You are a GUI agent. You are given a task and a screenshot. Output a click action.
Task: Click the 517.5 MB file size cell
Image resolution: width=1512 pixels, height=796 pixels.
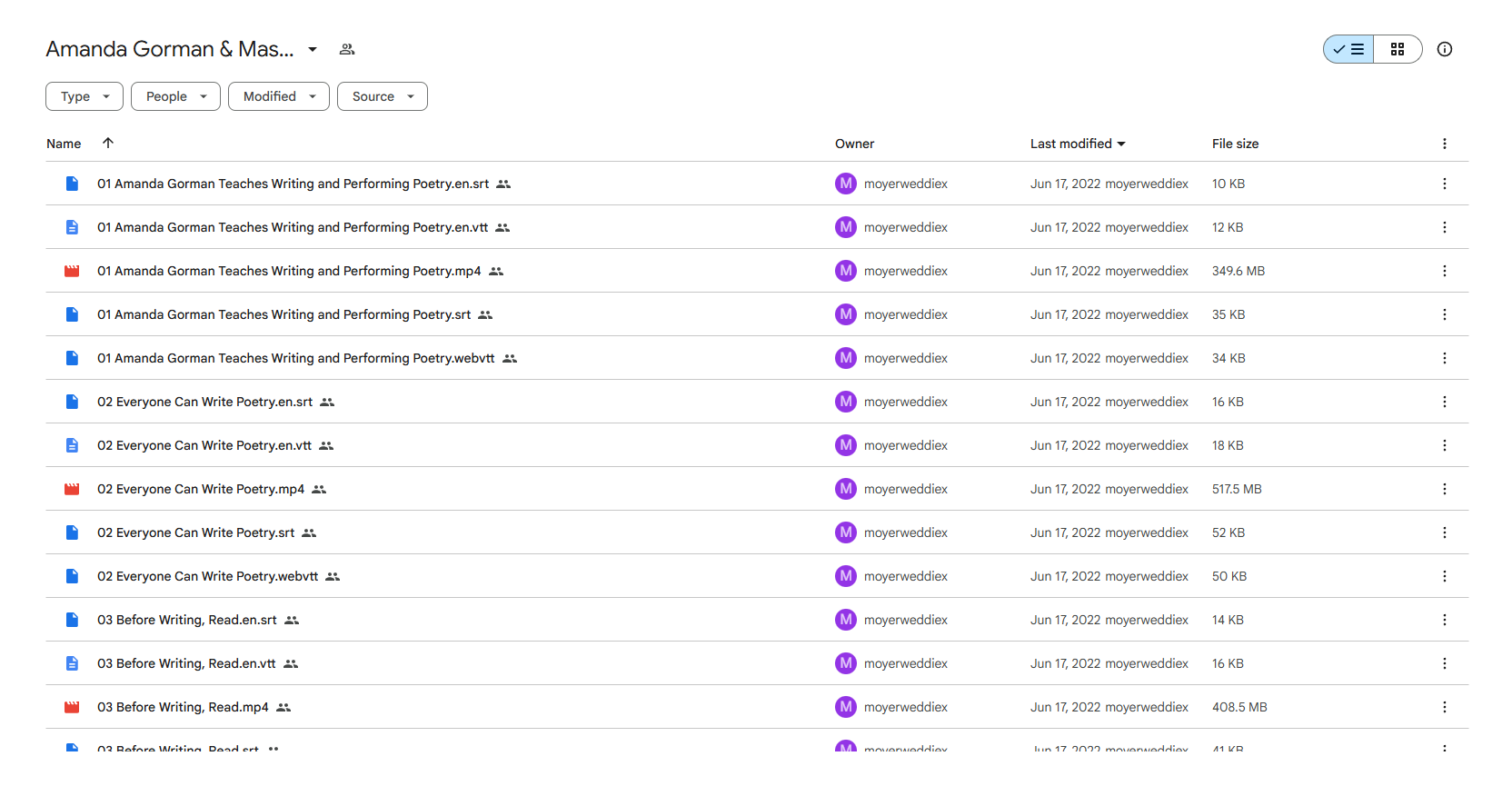1237,489
